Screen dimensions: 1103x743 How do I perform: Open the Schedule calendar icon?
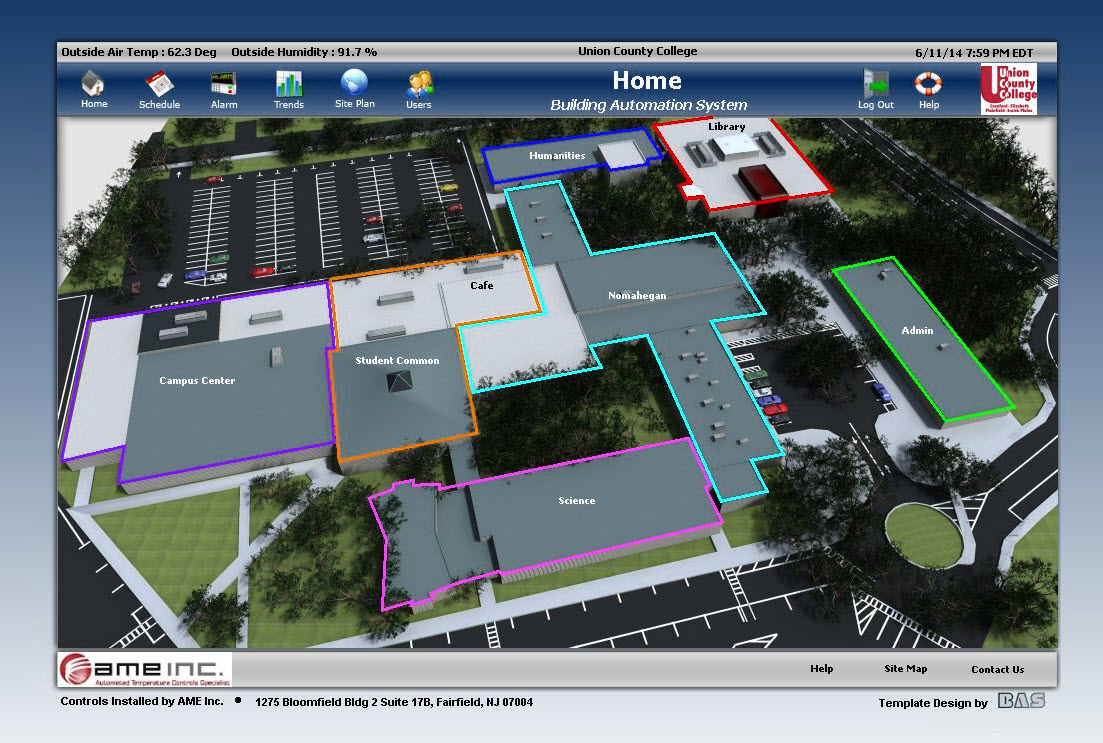tap(159, 83)
